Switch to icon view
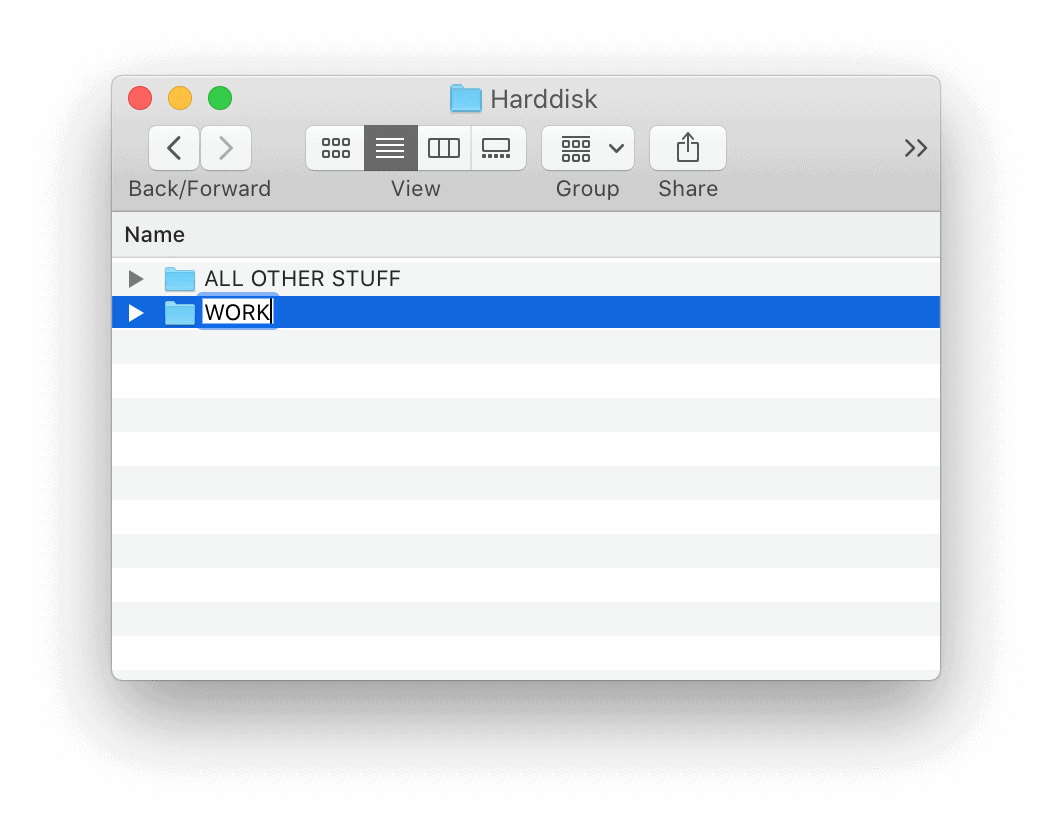The height and width of the screenshot is (828, 1052). point(335,148)
